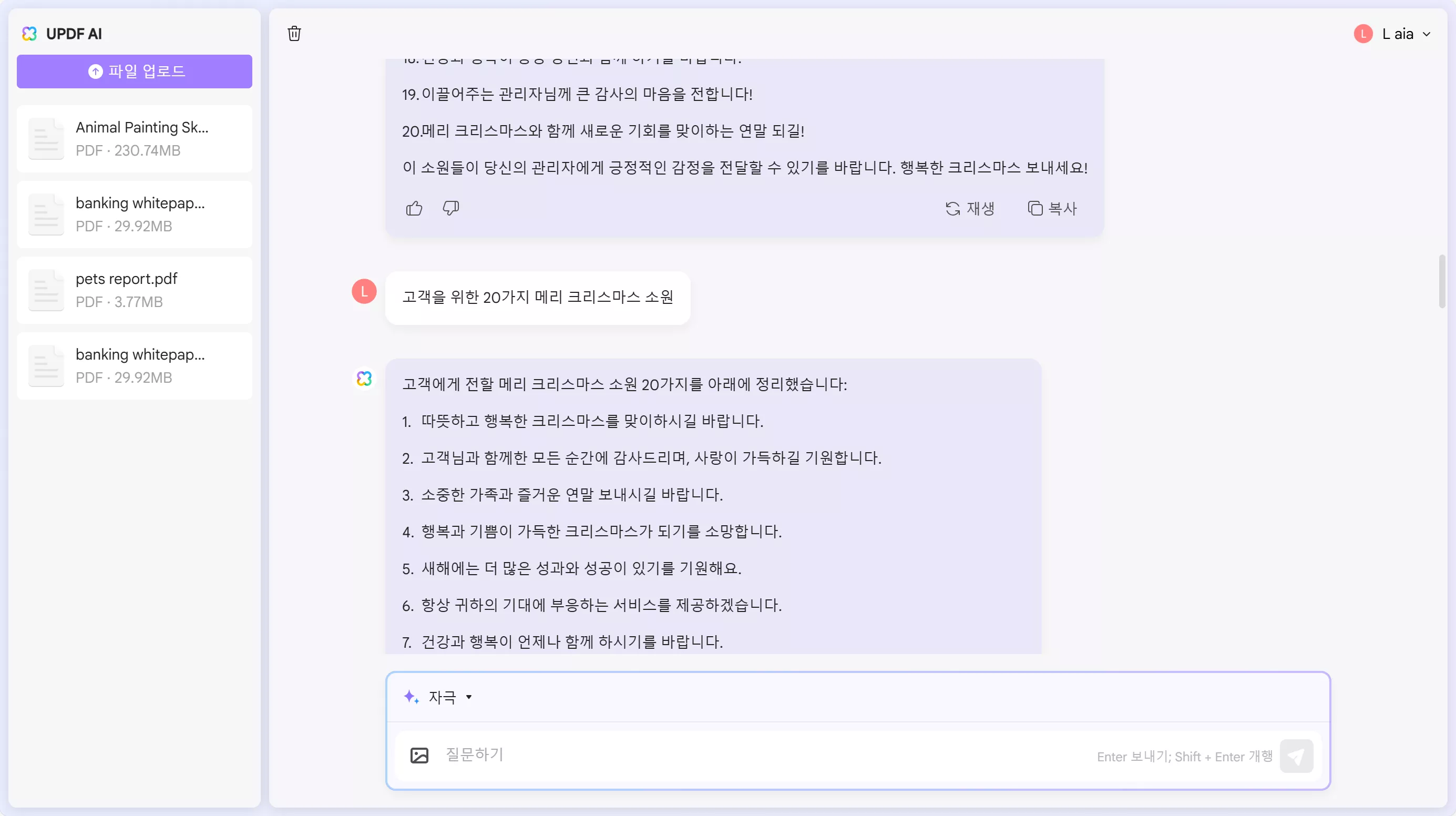The height and width of the screenshot is (816, 1456).
Task: Open the 자극 prompt dropdown
Action: coord(450,697)
